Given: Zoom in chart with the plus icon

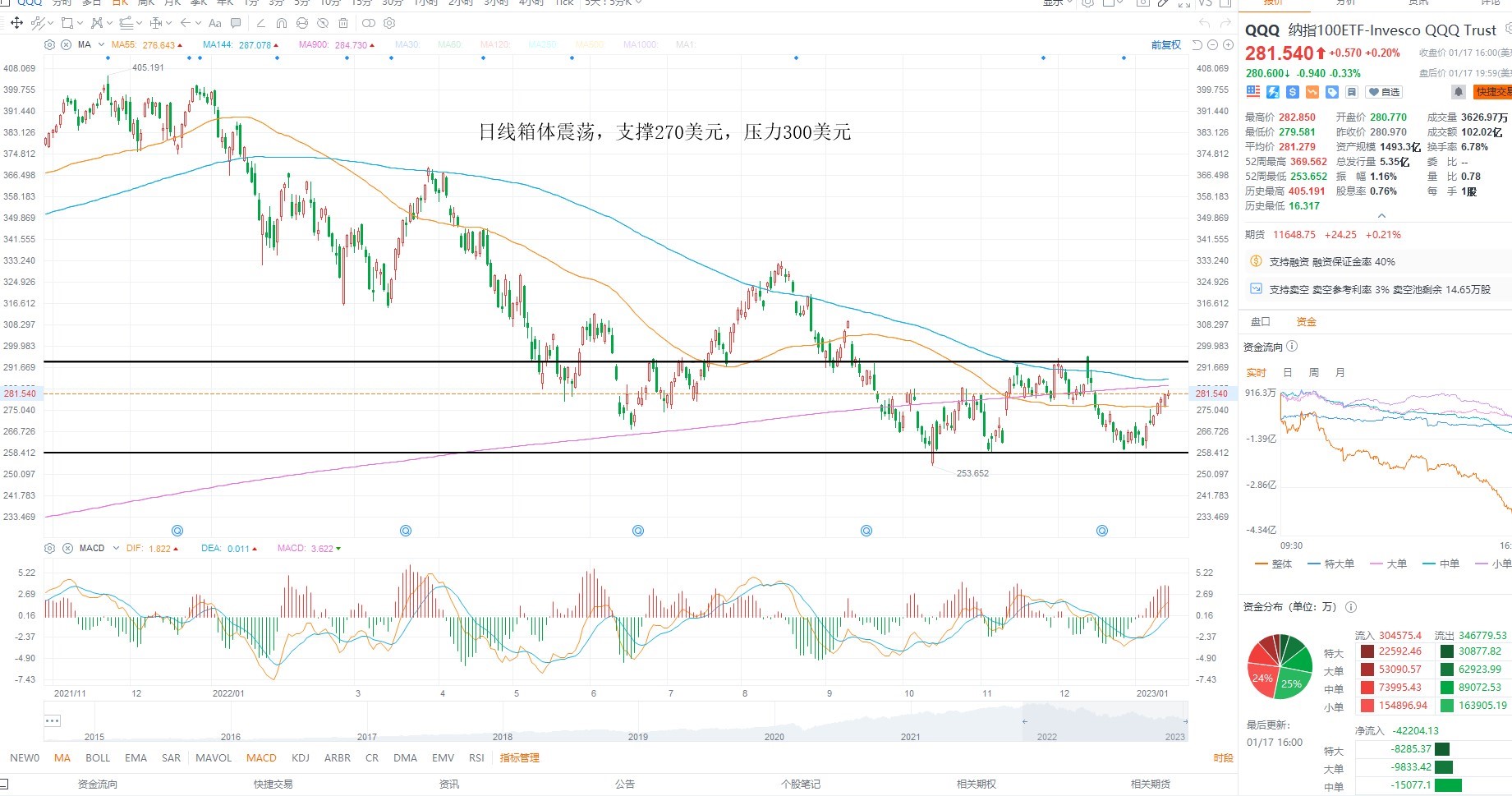Looking at the screenshot, I should tap(1227, 45).
